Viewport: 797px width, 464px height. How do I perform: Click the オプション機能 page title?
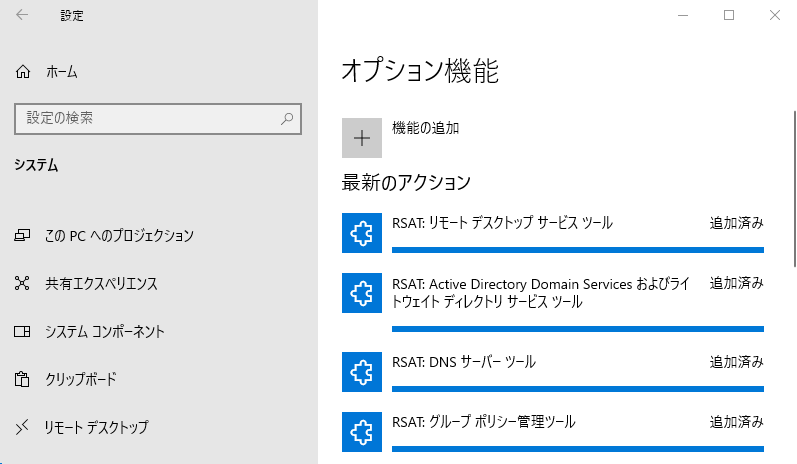[420, 71]
